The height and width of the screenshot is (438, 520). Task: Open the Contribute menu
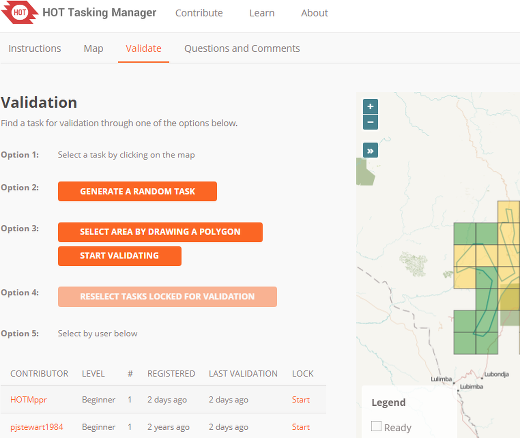199,13
